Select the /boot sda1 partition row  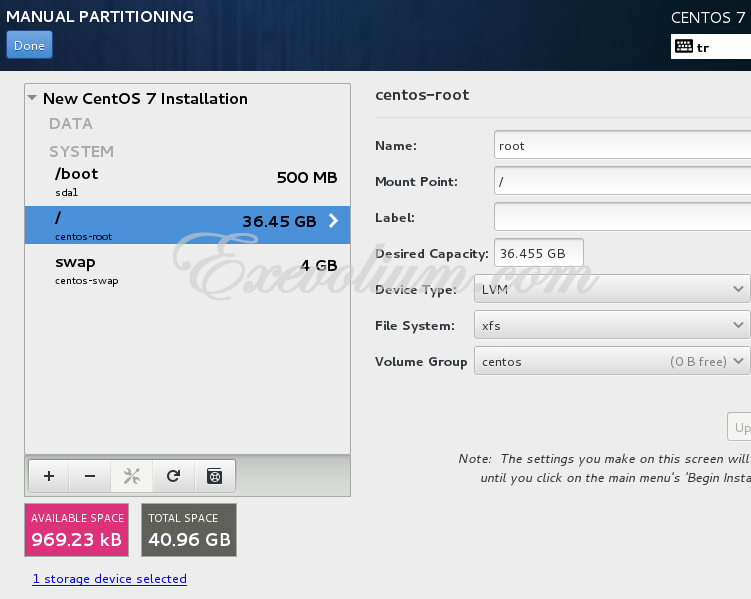pos(187,182)
